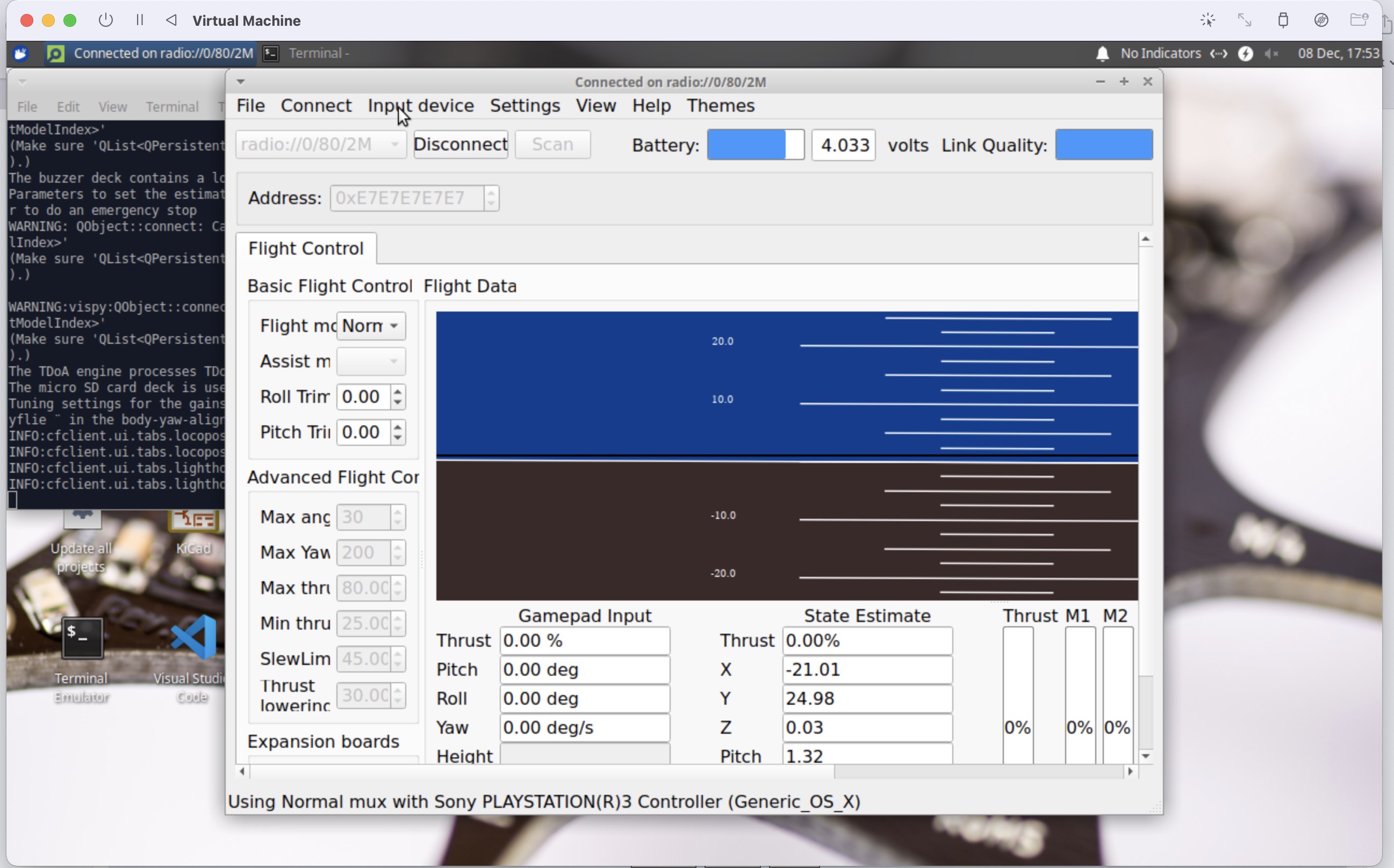Image resolution: width=1394 pixels, height=868 pixels.
Task: Open the Assist mode dropdown
Action: [371, 361]
